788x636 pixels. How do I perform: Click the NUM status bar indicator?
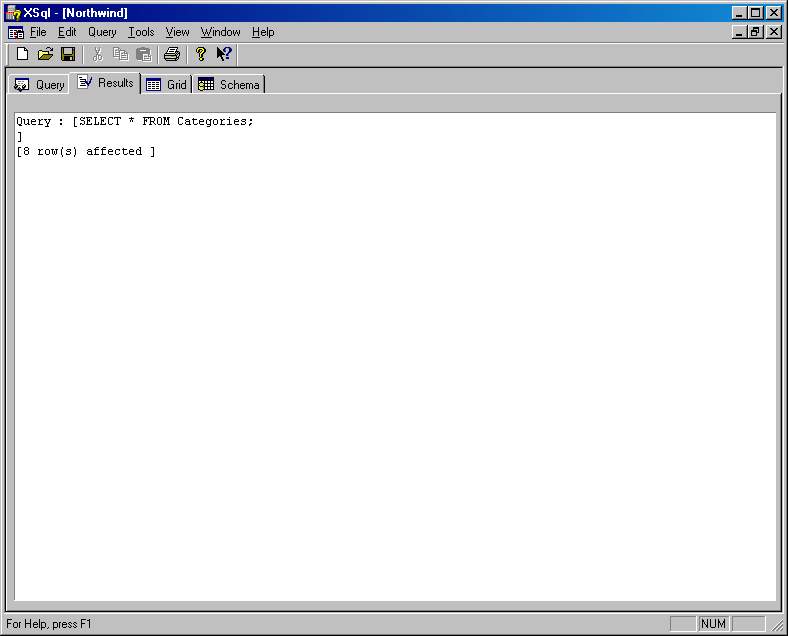[713, 624]
